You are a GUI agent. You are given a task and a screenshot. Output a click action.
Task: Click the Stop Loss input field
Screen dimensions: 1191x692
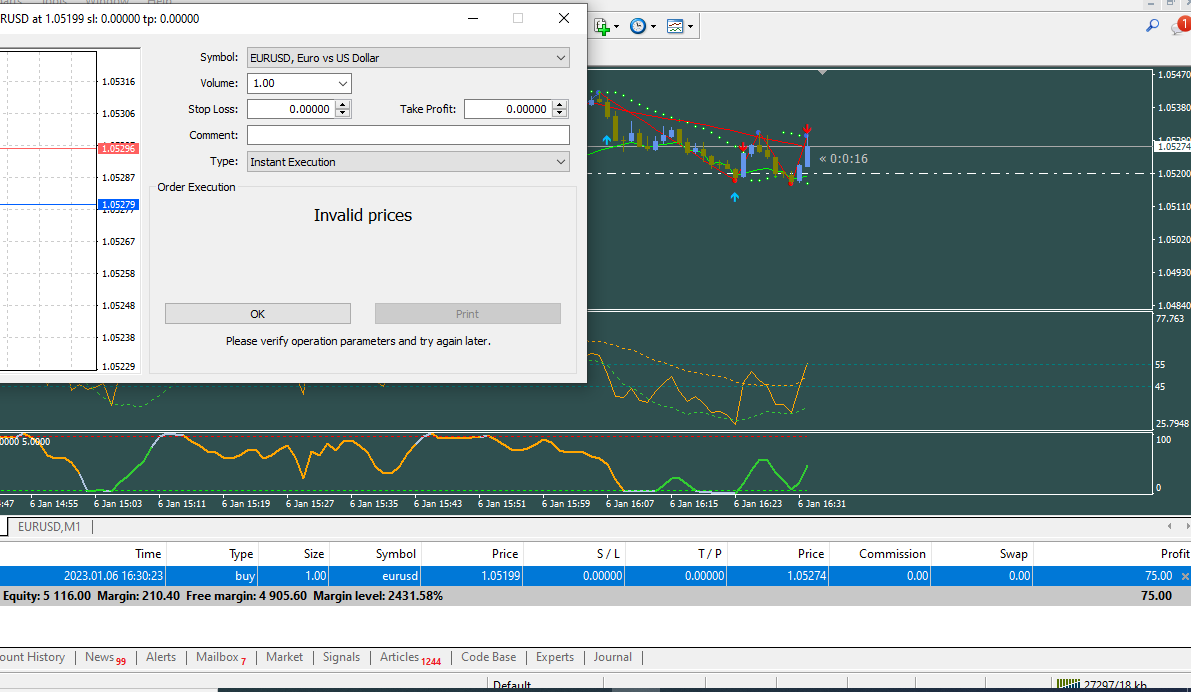[x=291, y=109]
